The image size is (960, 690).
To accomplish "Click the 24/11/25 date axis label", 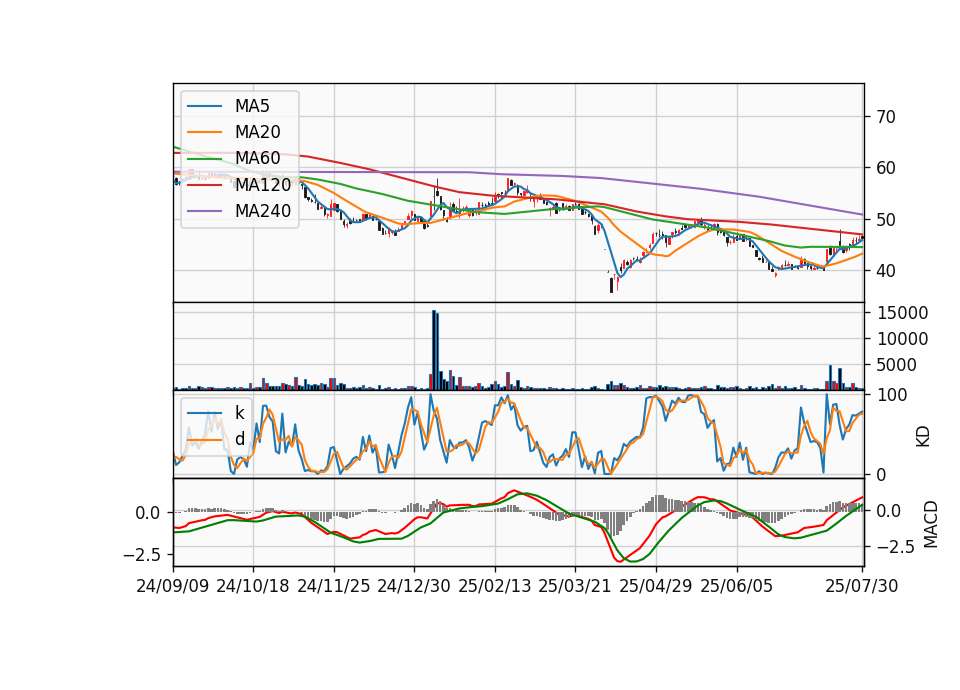I will pos(334,586).
